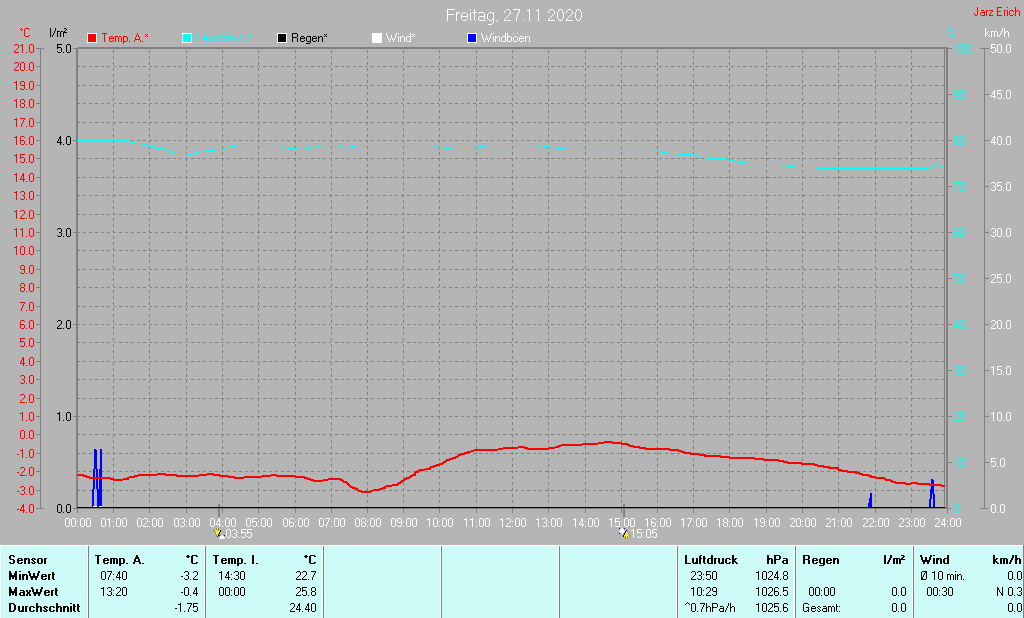Click the 'Jarz Erich' name in the corner
Image resolution: width=1024 pixels, height=618 pixels.
point(997,12)
